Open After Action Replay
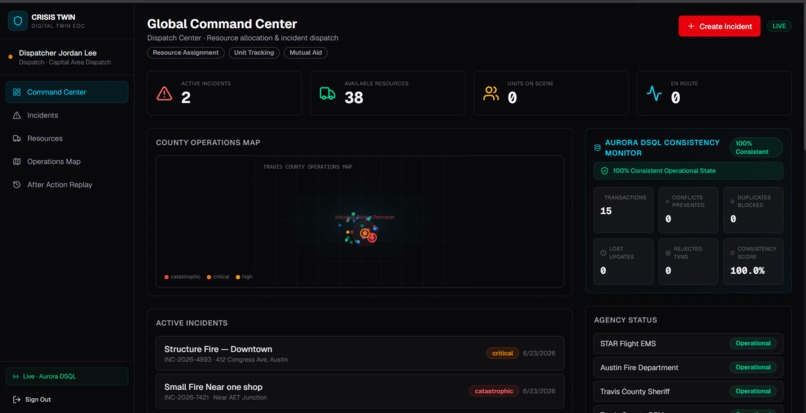The width and height of the screenshot is (806, 413). tap(67, 185)
